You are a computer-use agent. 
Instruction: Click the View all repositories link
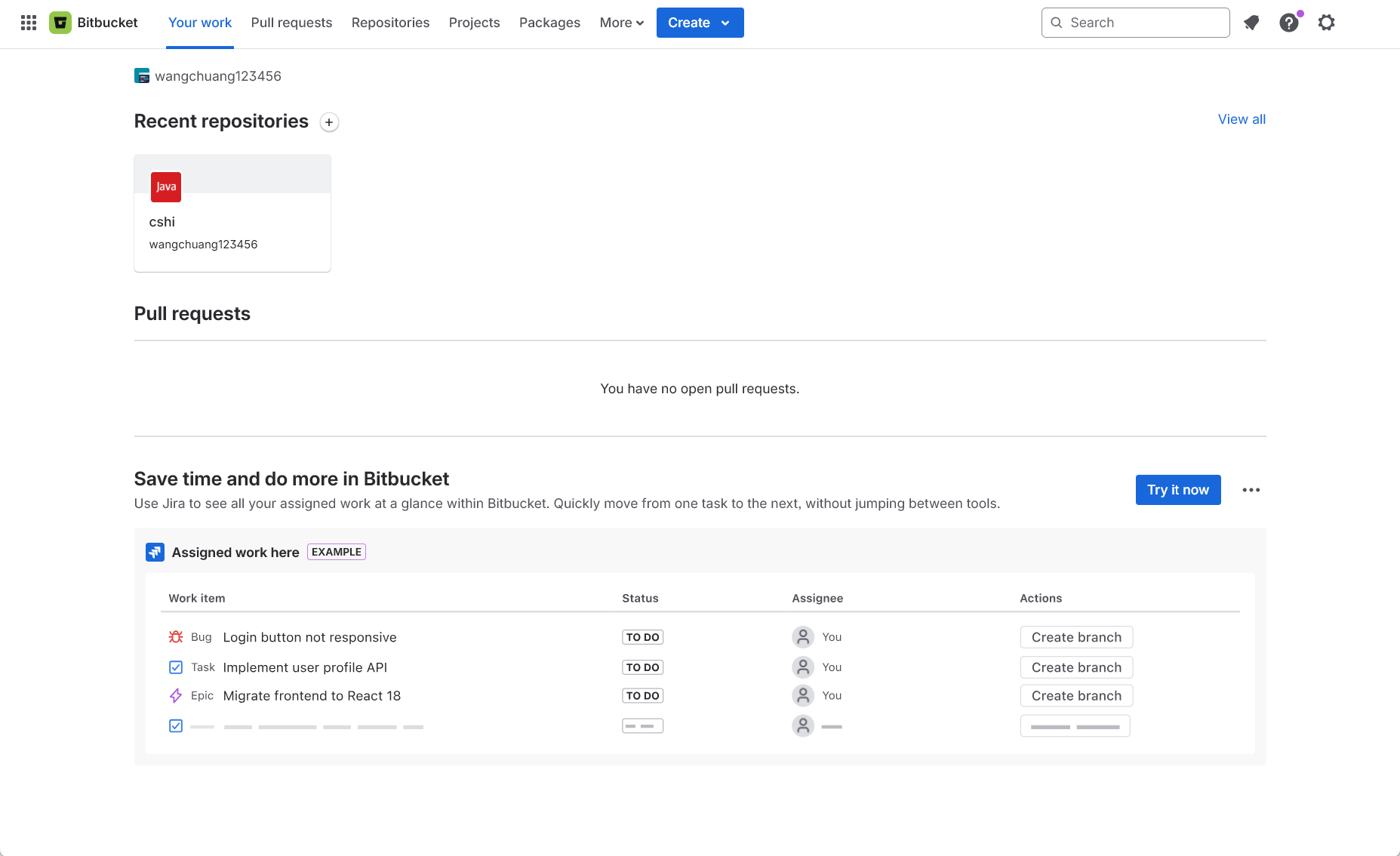point(1242,119)
